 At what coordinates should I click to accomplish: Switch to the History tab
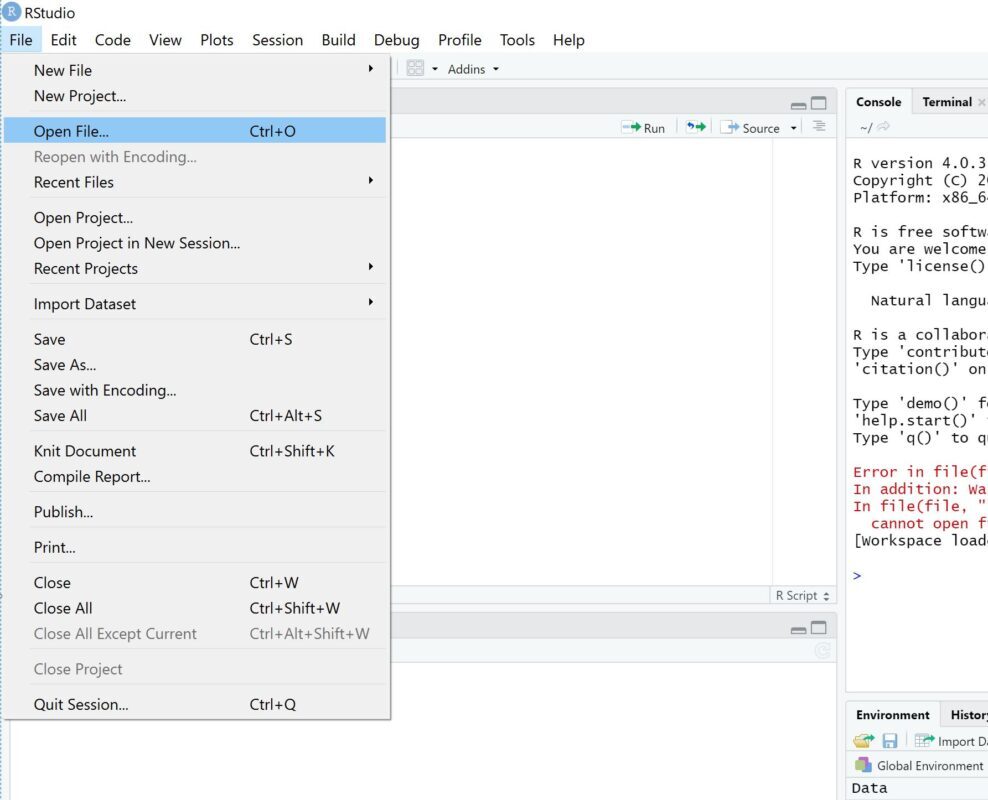(969, 714)
